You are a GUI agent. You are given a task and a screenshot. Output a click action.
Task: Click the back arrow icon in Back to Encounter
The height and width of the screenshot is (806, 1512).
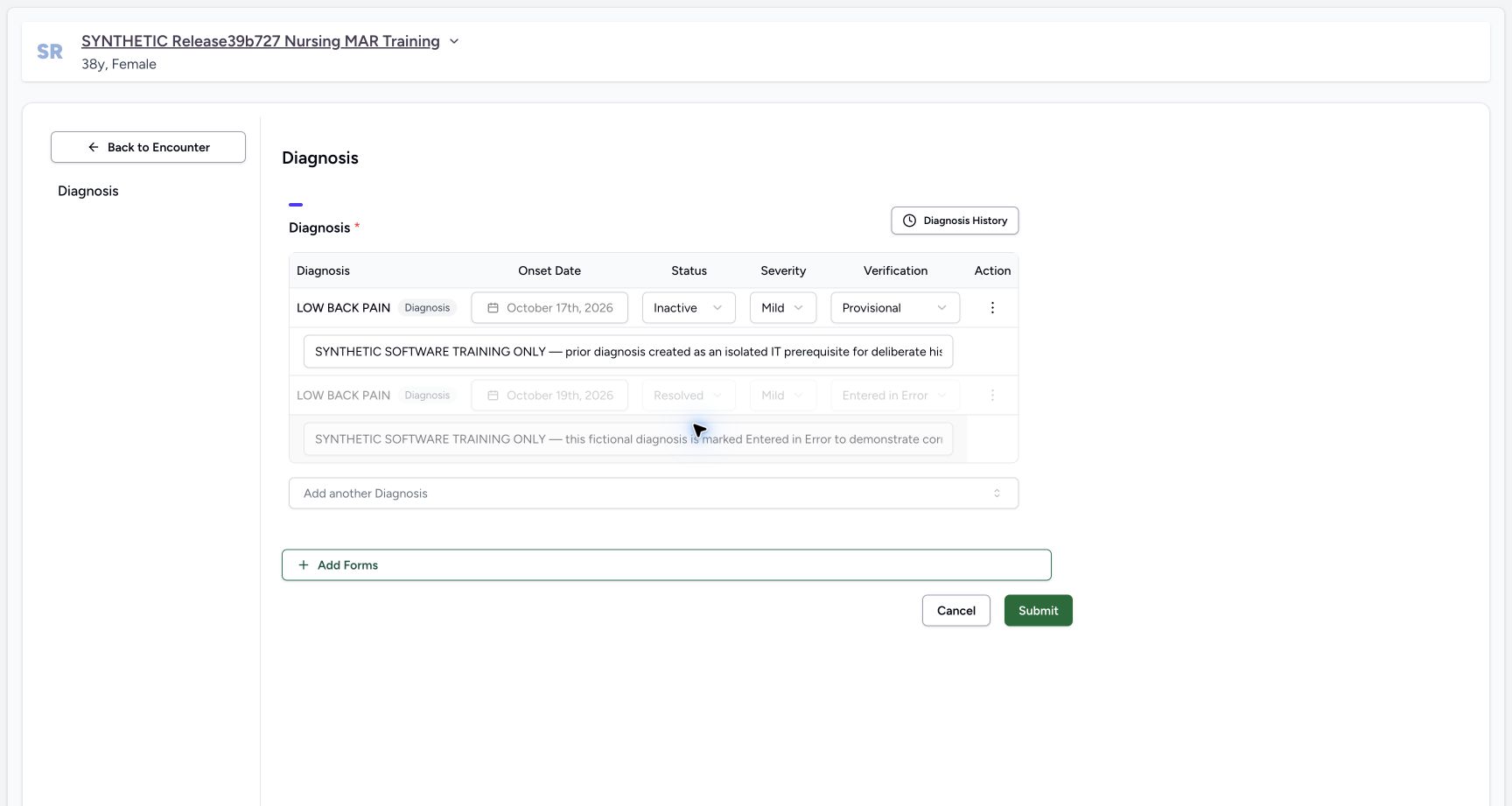(94, 147)
